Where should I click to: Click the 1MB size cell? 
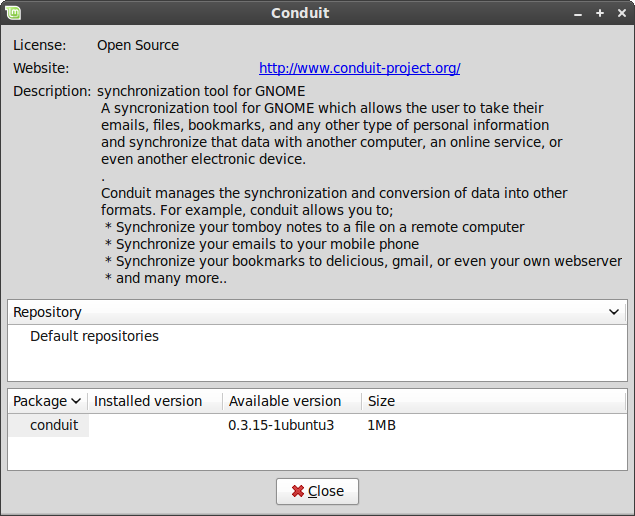(x=381, y=425)
